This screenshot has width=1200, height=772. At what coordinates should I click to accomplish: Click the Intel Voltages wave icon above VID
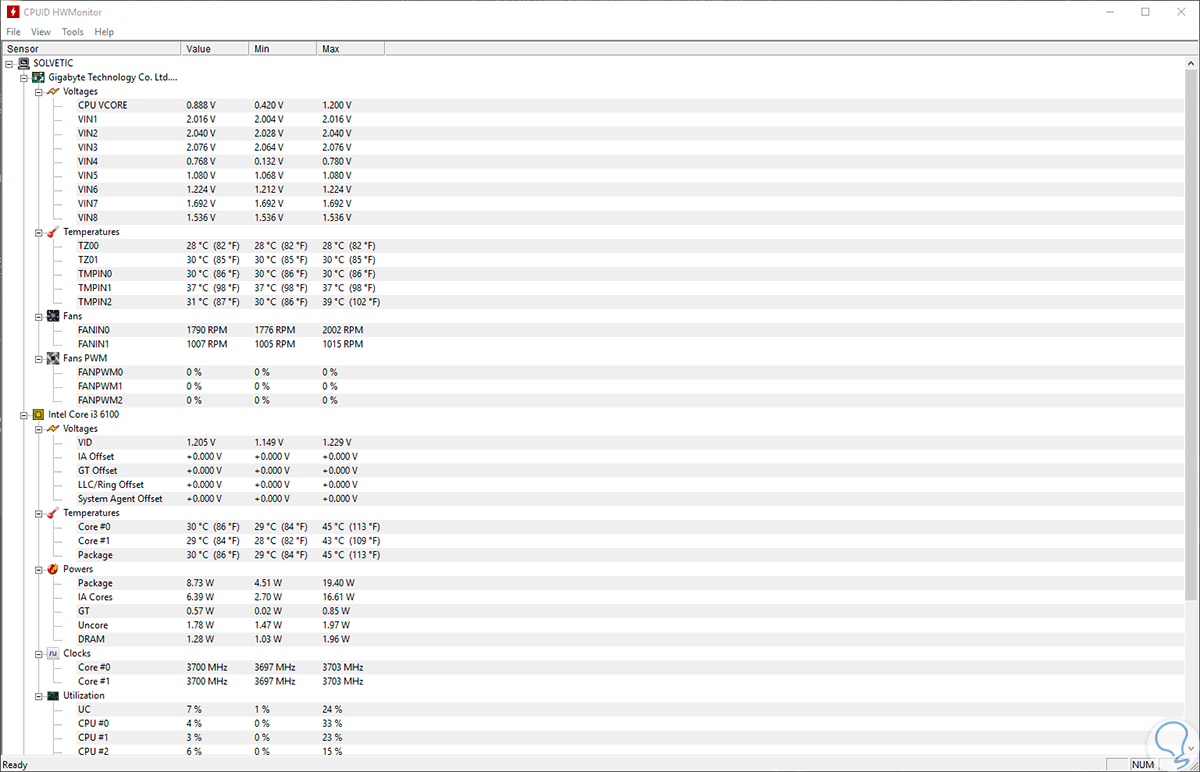pos(53,428)
